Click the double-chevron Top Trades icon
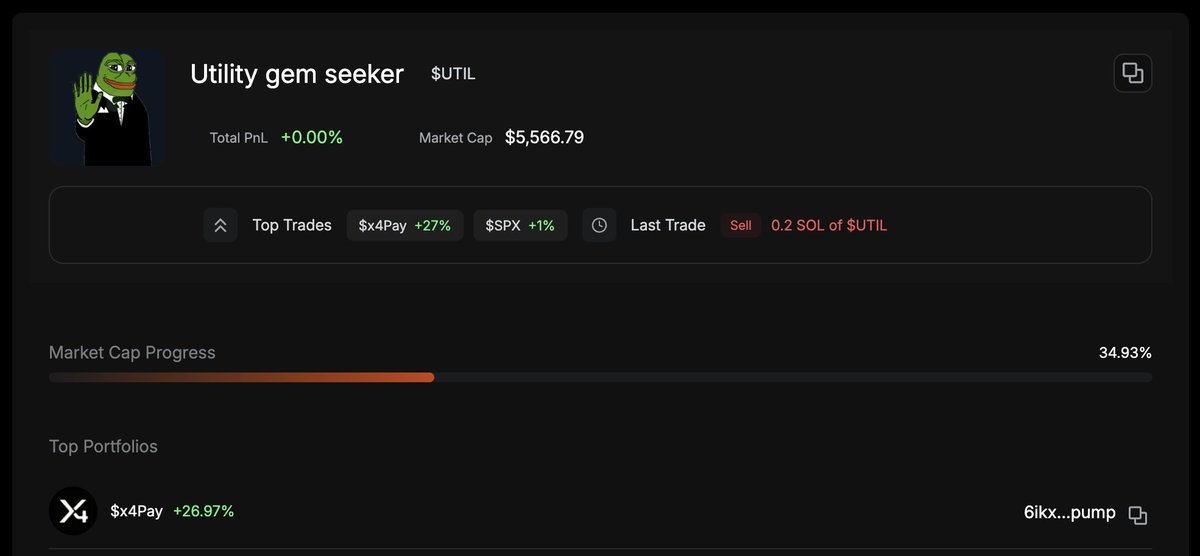 220,225
